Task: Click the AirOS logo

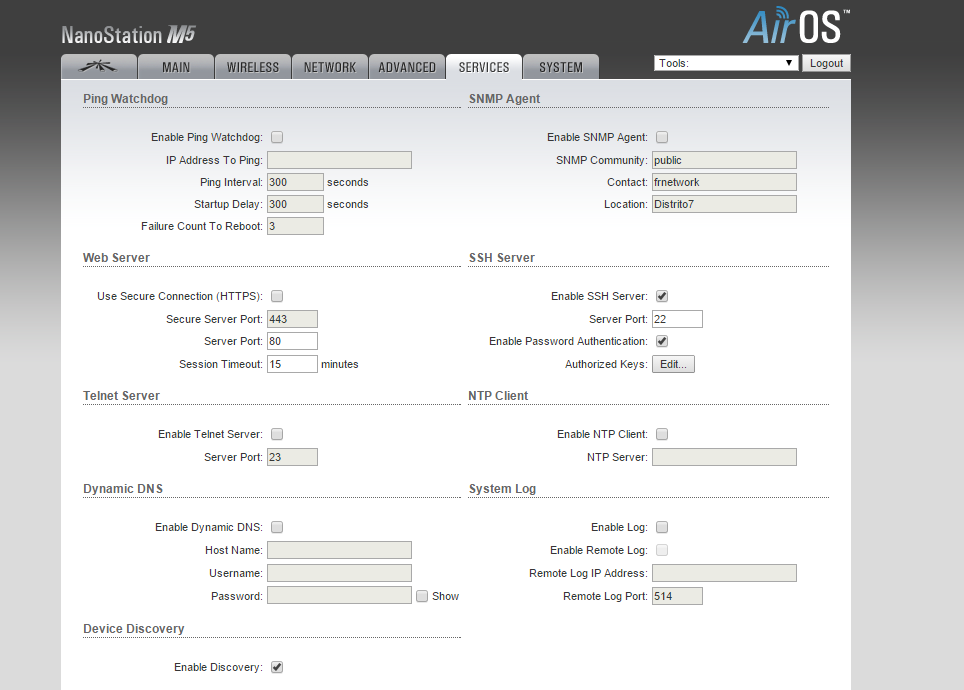Action: click(796, 27)
